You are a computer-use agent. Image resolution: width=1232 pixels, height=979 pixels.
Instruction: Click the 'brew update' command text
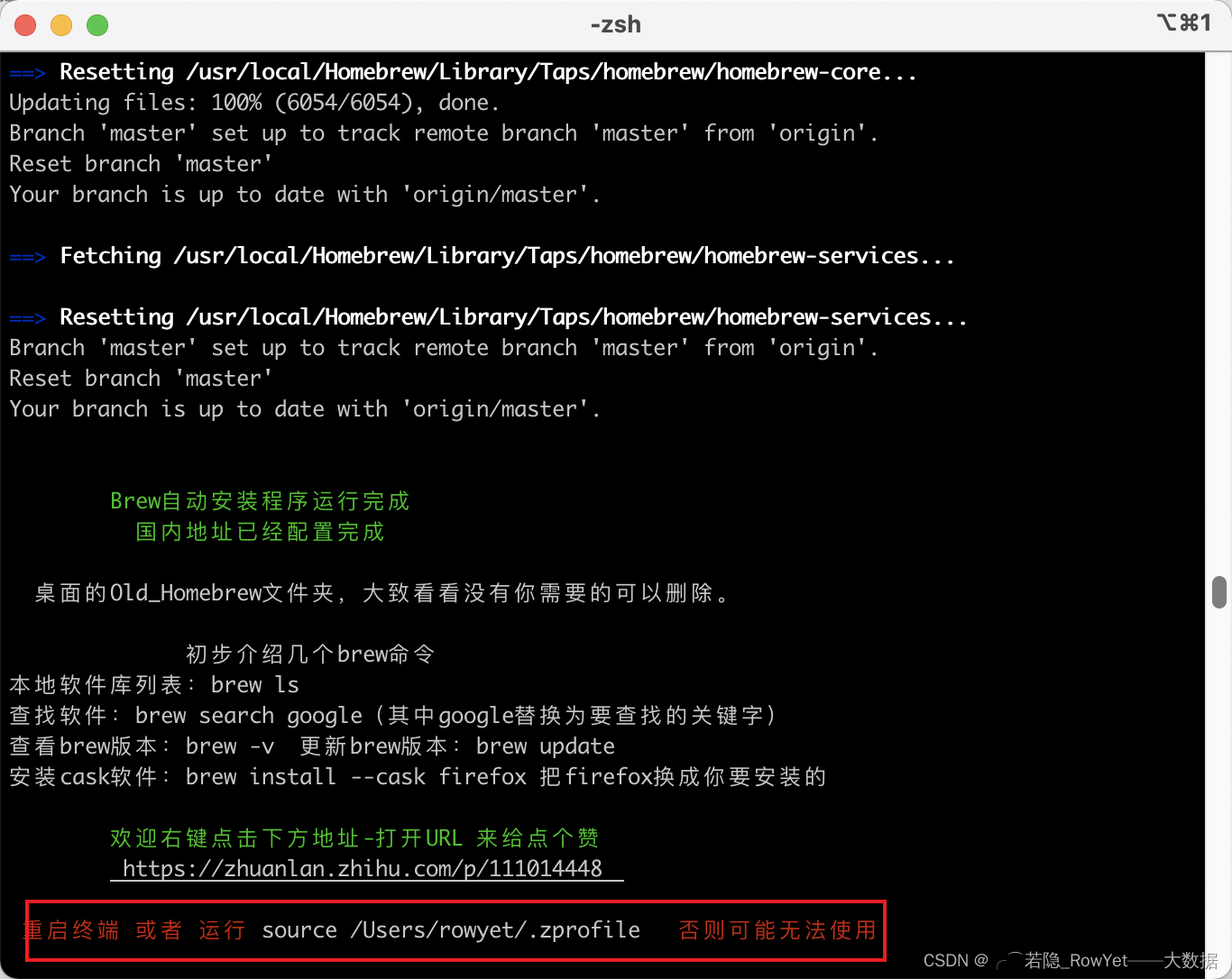click(546, 746)
